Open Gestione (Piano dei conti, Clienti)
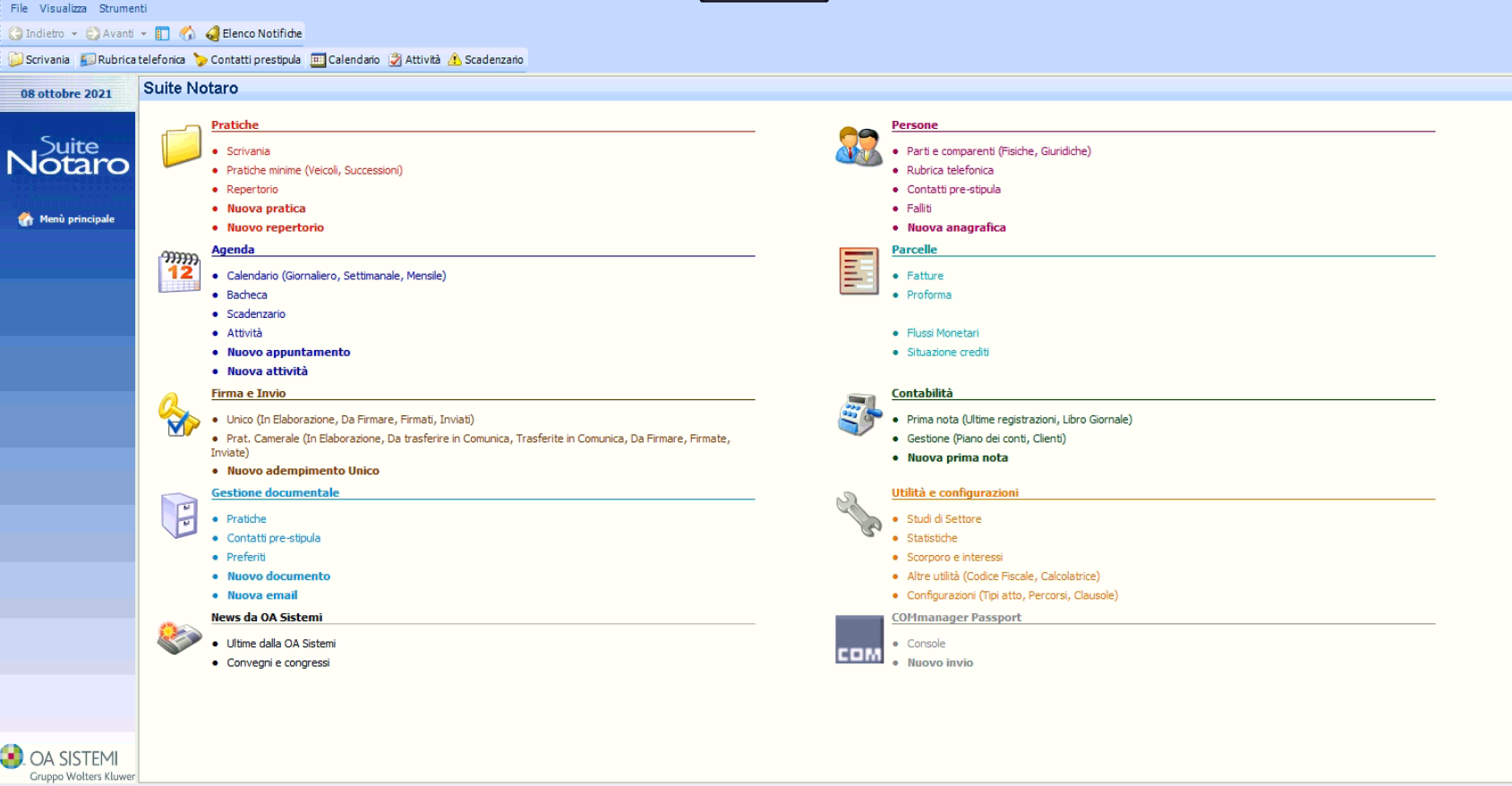The width and height of the screenshot is (1512, 786). 986,439
